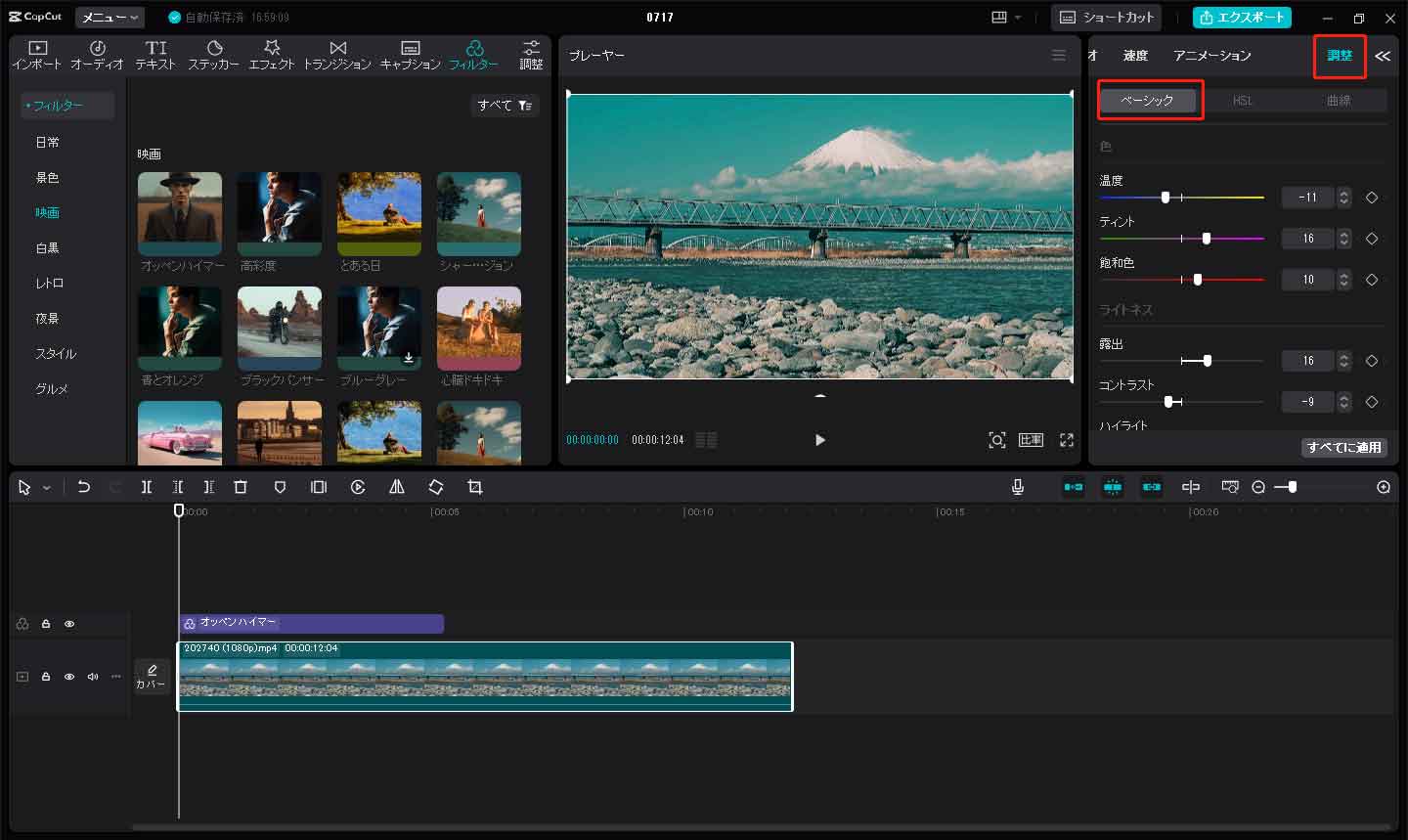
Task: Click the microphone record voiceover icon
Action: [1018, 487]
